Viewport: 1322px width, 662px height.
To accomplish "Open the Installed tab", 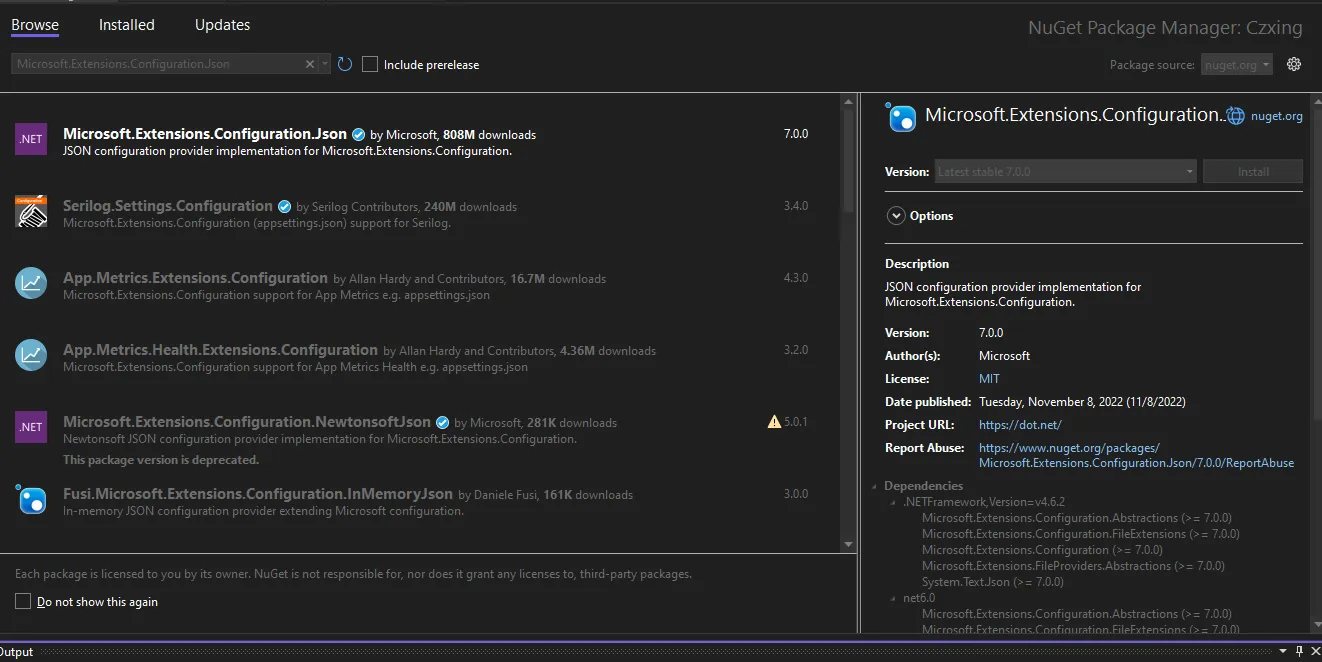I will point(127,25).
